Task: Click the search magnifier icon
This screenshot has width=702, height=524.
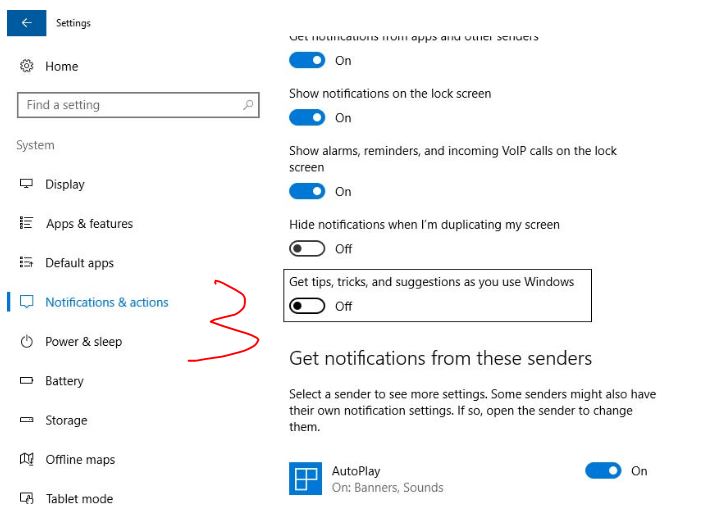Action: coord(248,105)
